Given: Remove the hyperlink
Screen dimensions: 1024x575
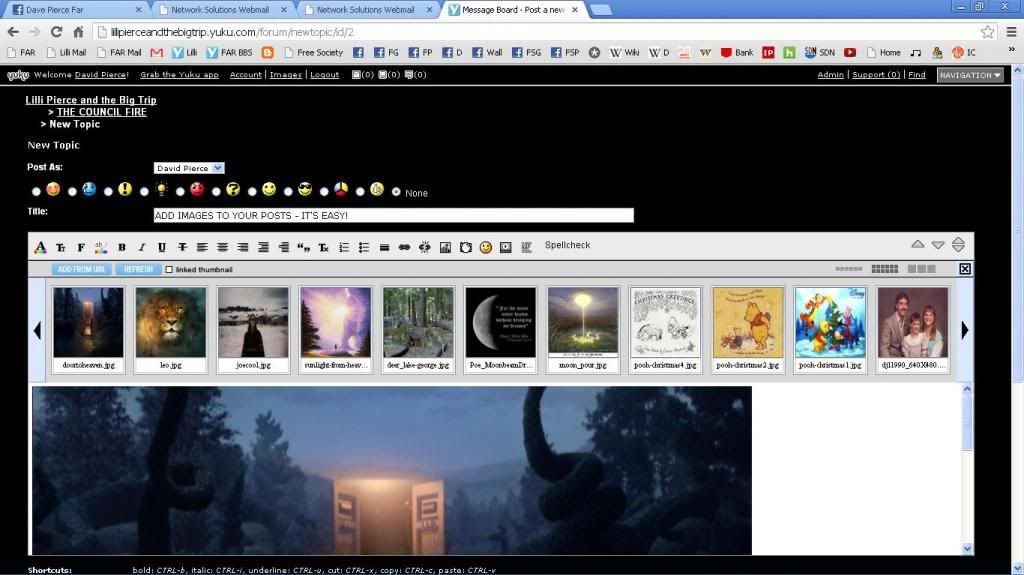Looking at the screenshot, I should click(x=424, y=247).
